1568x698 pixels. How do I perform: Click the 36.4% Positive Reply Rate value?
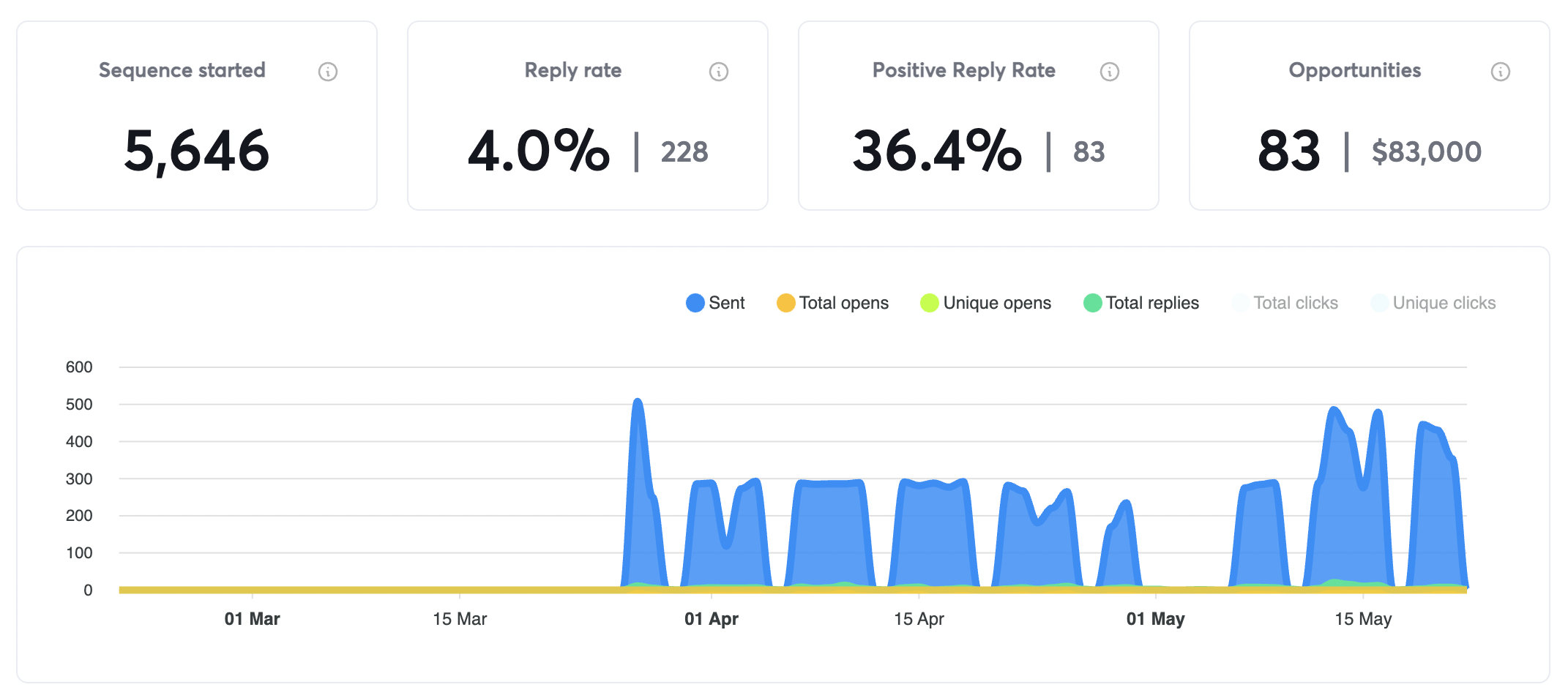tap(937, 150)
